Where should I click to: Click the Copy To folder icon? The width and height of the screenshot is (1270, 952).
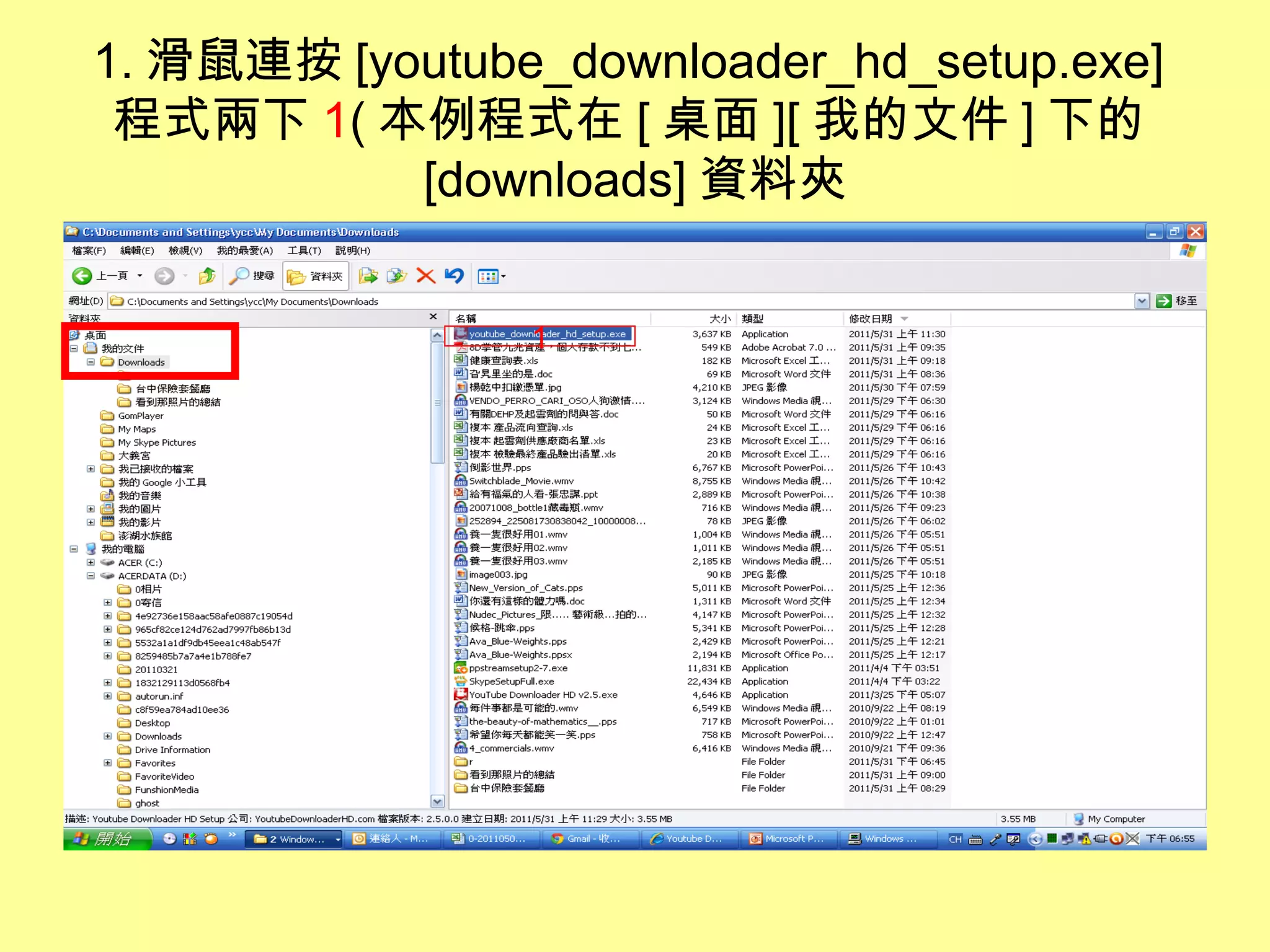(x=397, y=276)
